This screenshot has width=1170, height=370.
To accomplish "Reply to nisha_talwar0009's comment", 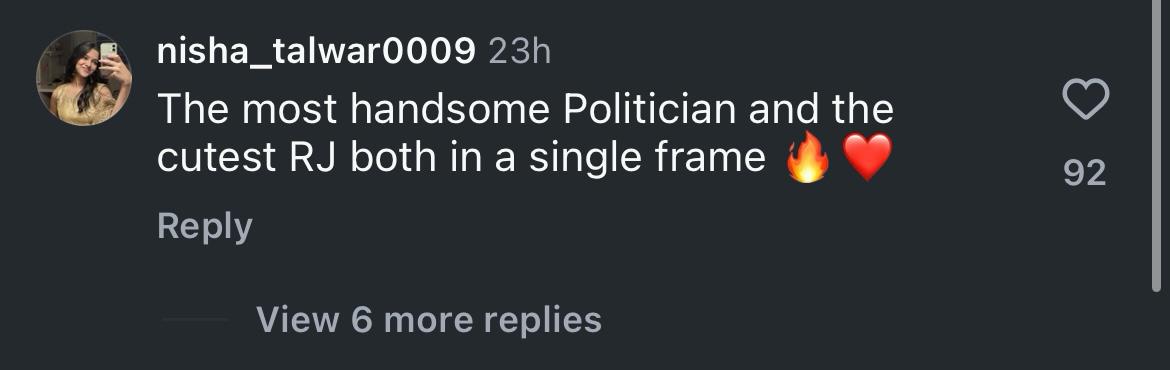I will point(205,226).
